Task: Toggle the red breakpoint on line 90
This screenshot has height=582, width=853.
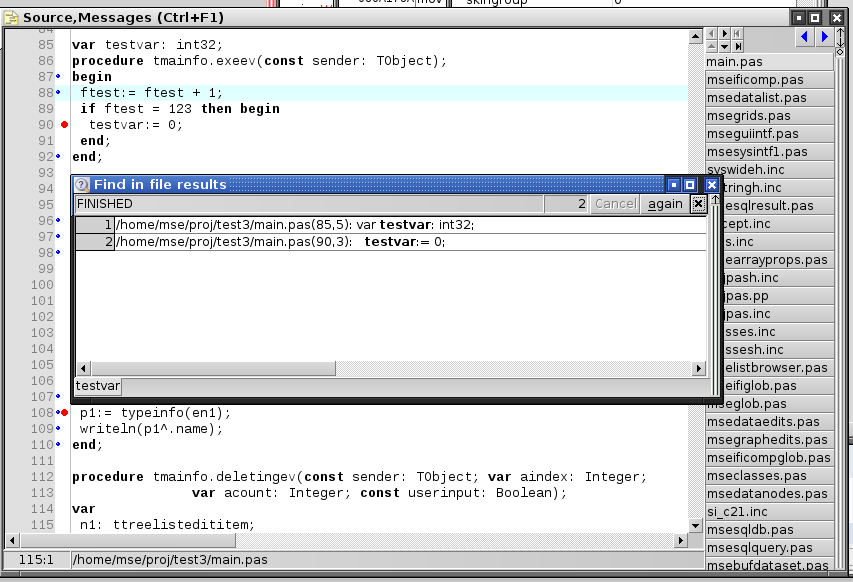Action: pyautogui.click(x=64, y=125)
